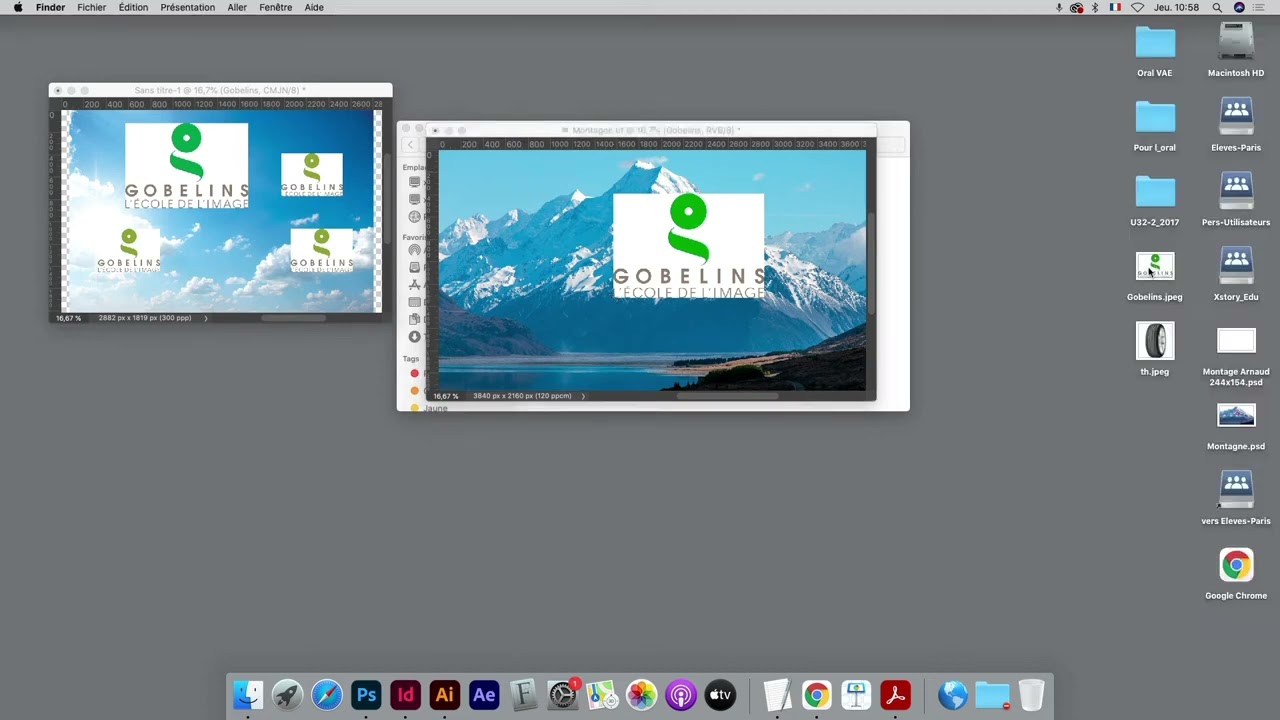
Task: Launch Adobe Acrobat from the Dock
Action: tap(895, 695)
